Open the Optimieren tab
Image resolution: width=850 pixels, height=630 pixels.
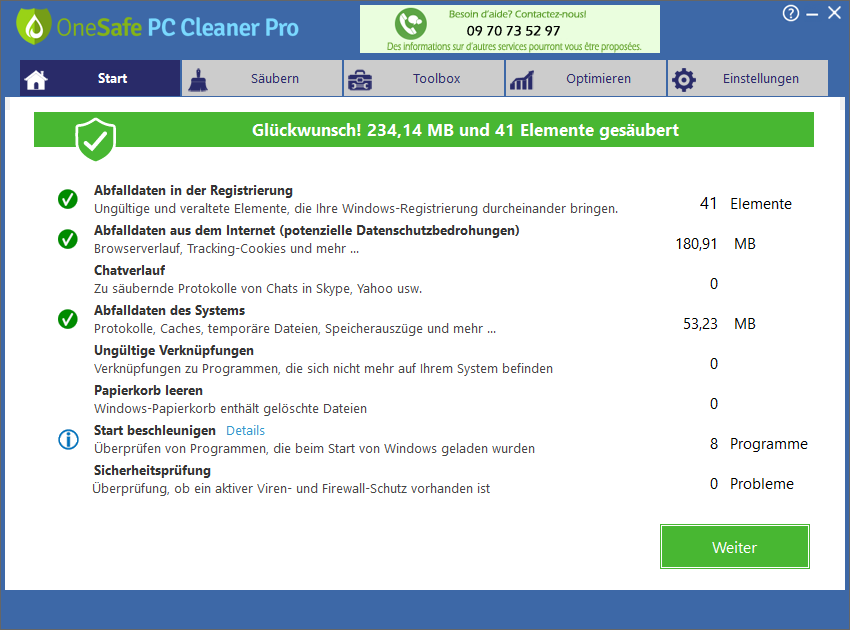click(586, 79)
